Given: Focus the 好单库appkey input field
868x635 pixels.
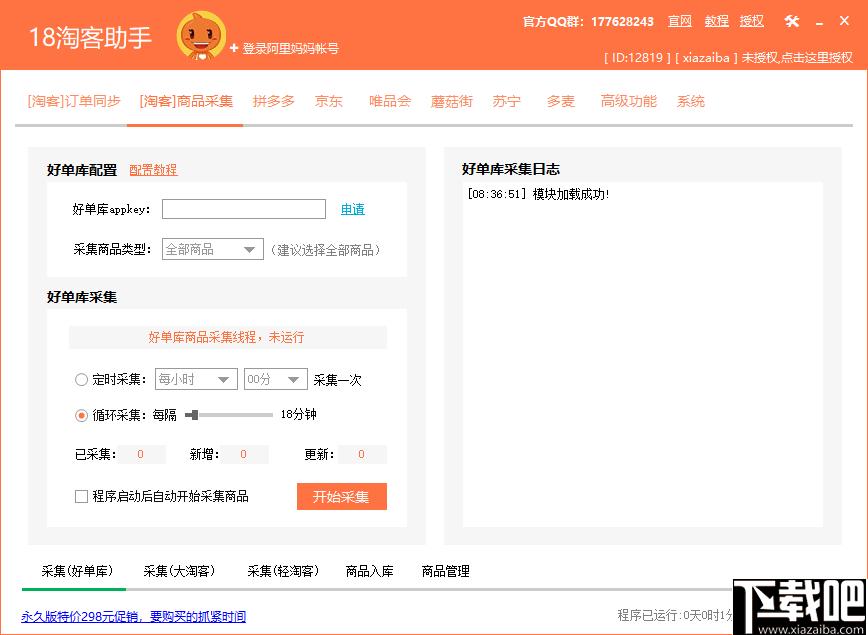Looking at the screenshot, I should (244, 209).
